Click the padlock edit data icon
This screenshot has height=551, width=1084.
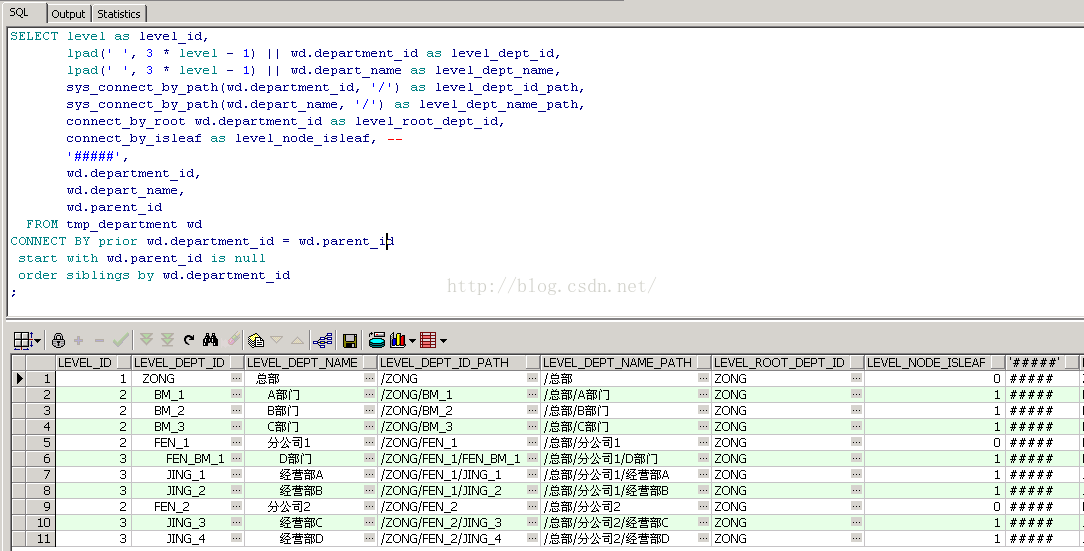point(59,339)
